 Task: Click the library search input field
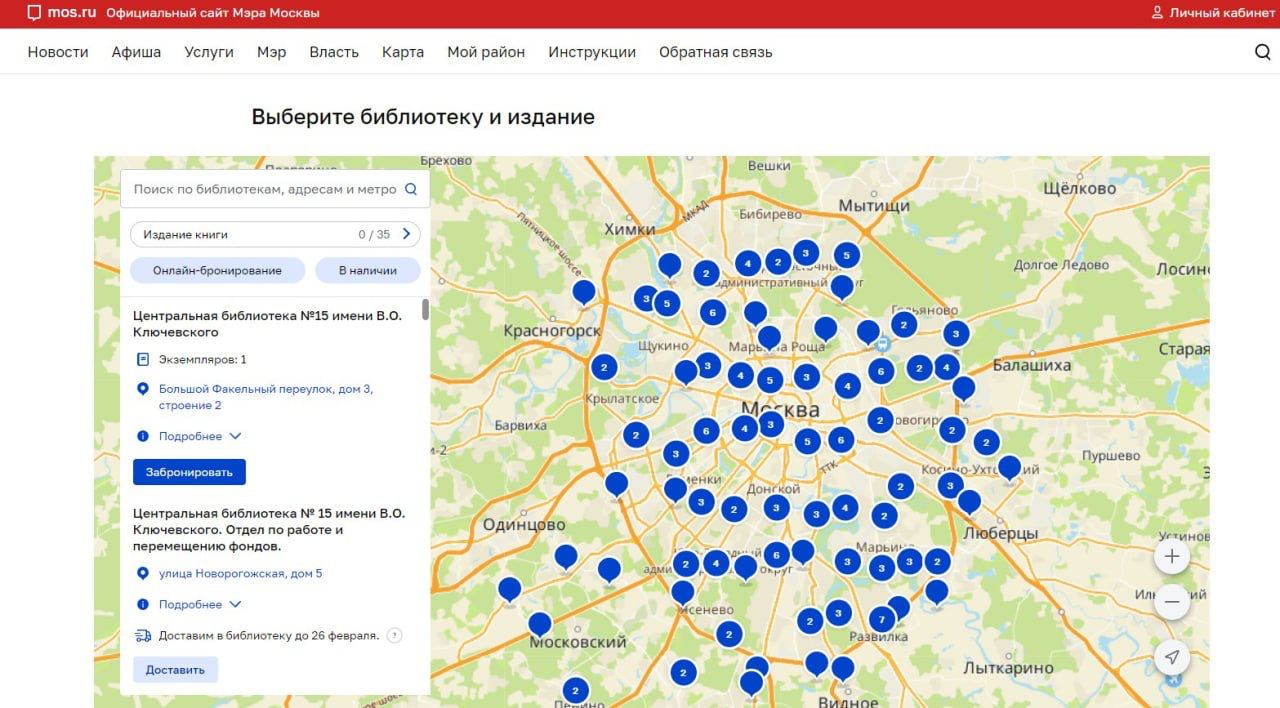(x=264, y=189)
